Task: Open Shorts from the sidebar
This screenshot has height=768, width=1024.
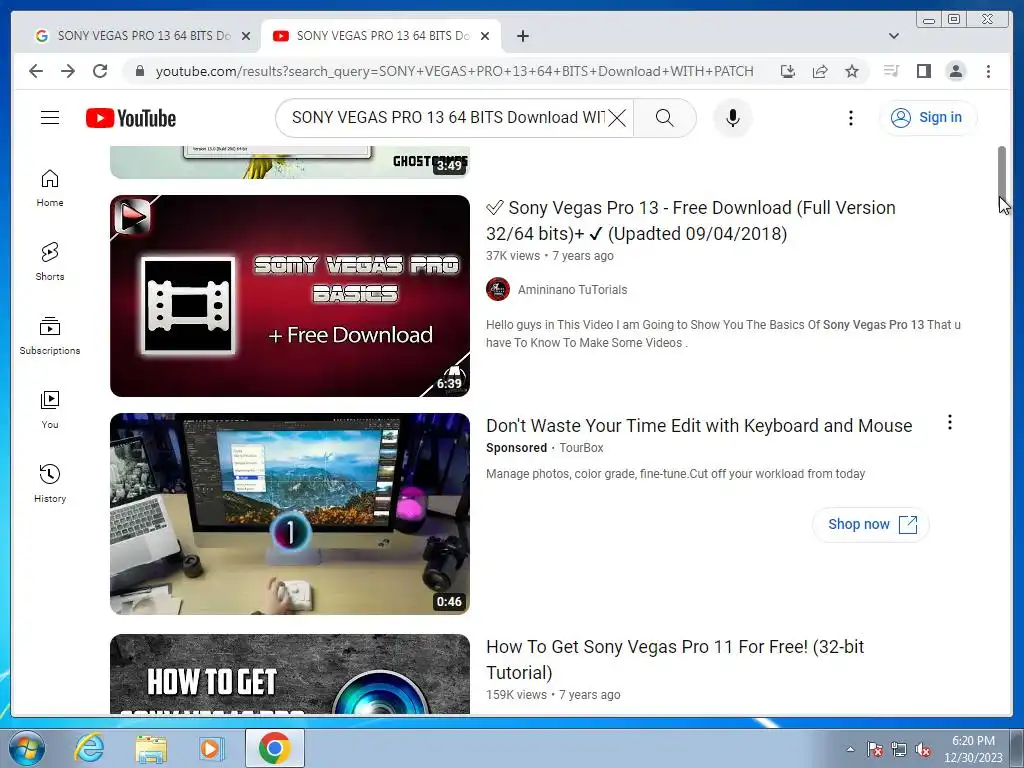Action: [x=50, y=261]
